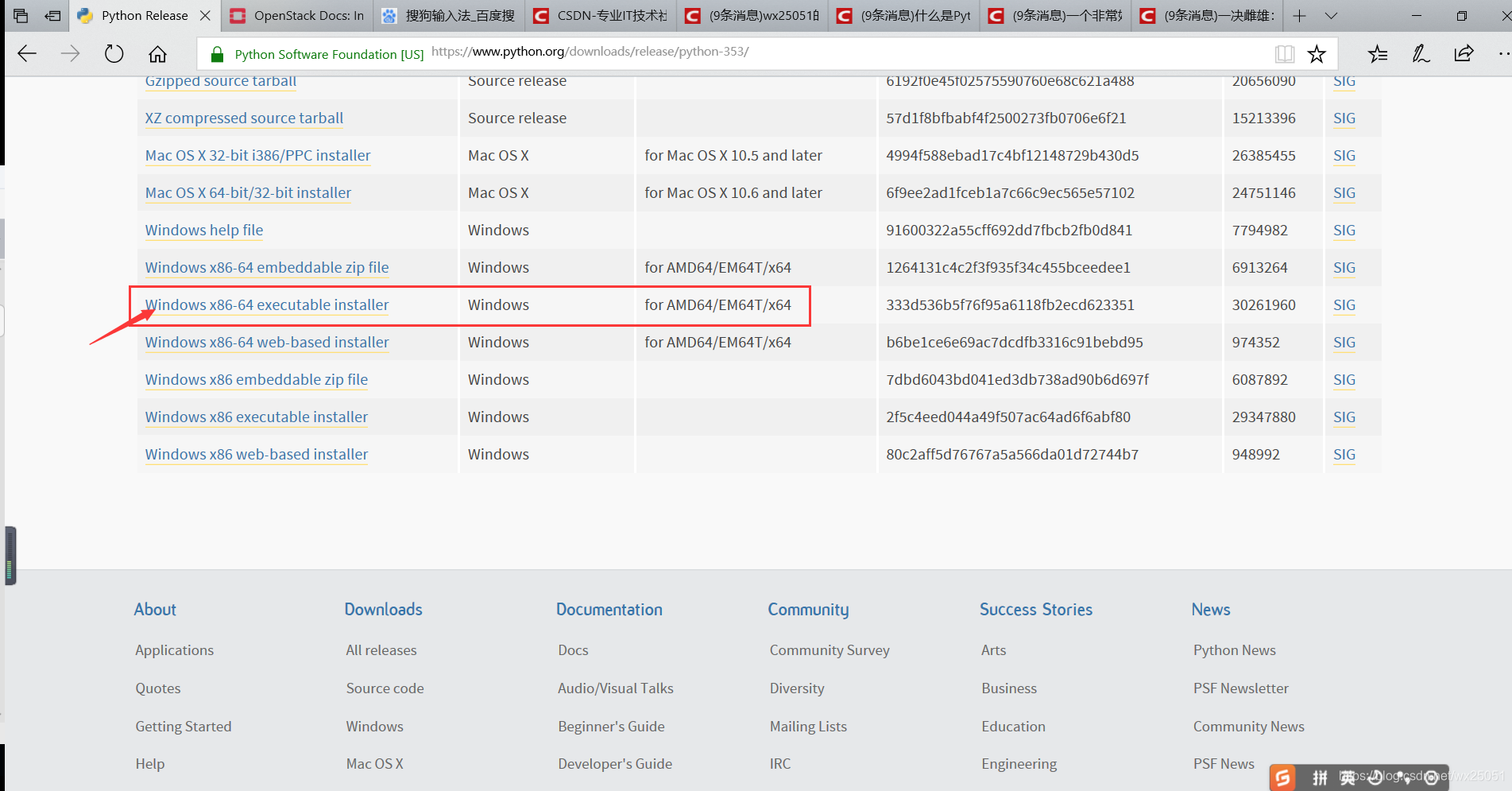Download Mac OS X 64-bit/32-bit installer

tap(248, 193)
